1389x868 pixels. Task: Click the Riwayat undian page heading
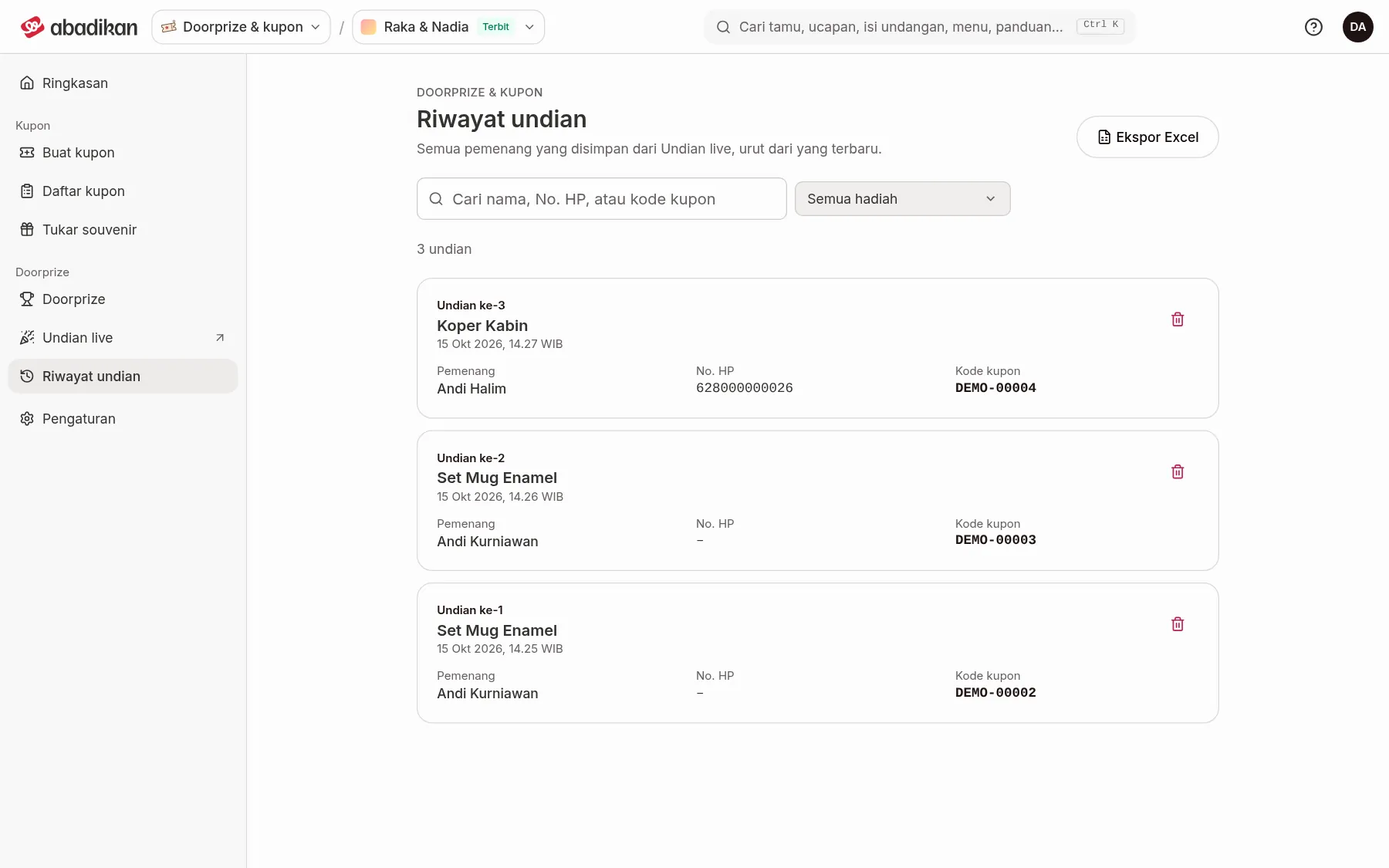tap(502, 120)
